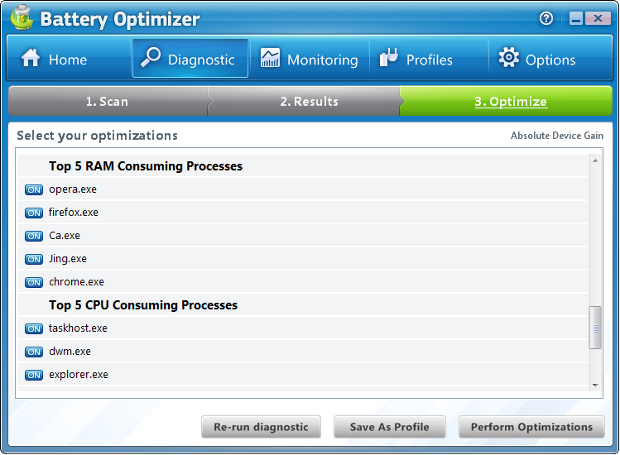
Task: Click the Top 5 CPU Consuming Processes heading
Action: (x=143, y=305)
